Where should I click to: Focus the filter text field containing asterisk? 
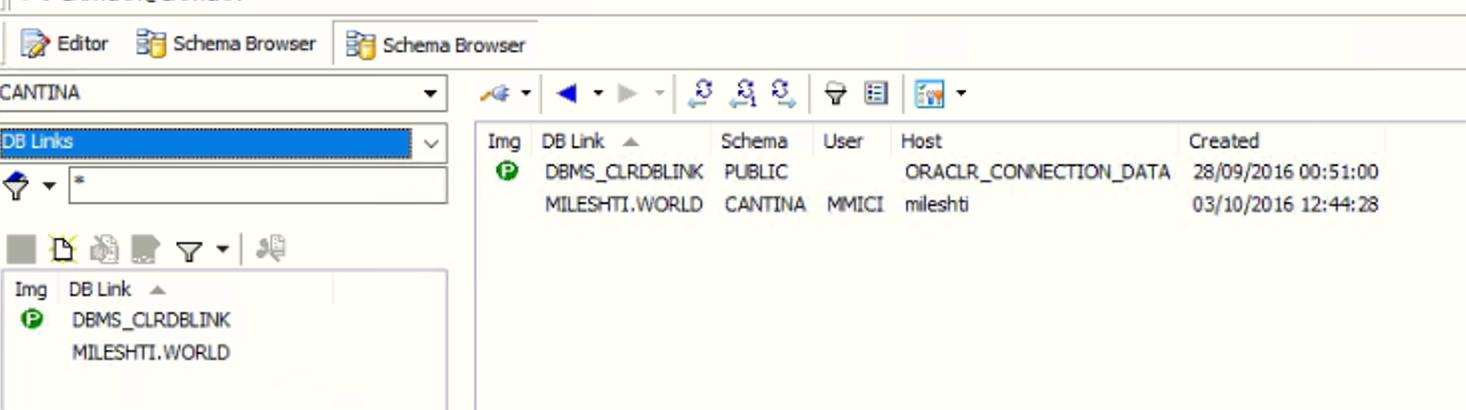[x=258, y=186]
